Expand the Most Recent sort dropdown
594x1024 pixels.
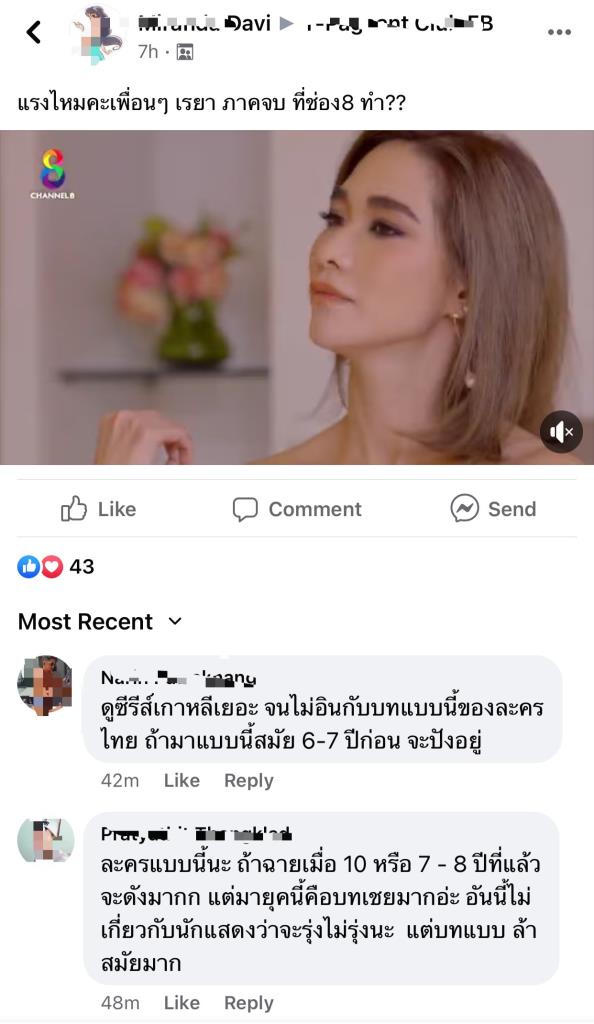point(100,622)
